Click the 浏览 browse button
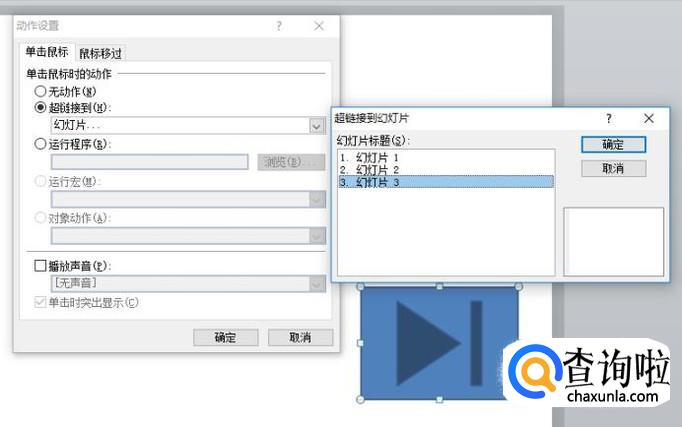Image resolution: width=682 pixels, height=427 pixels. tap(291, 162)
